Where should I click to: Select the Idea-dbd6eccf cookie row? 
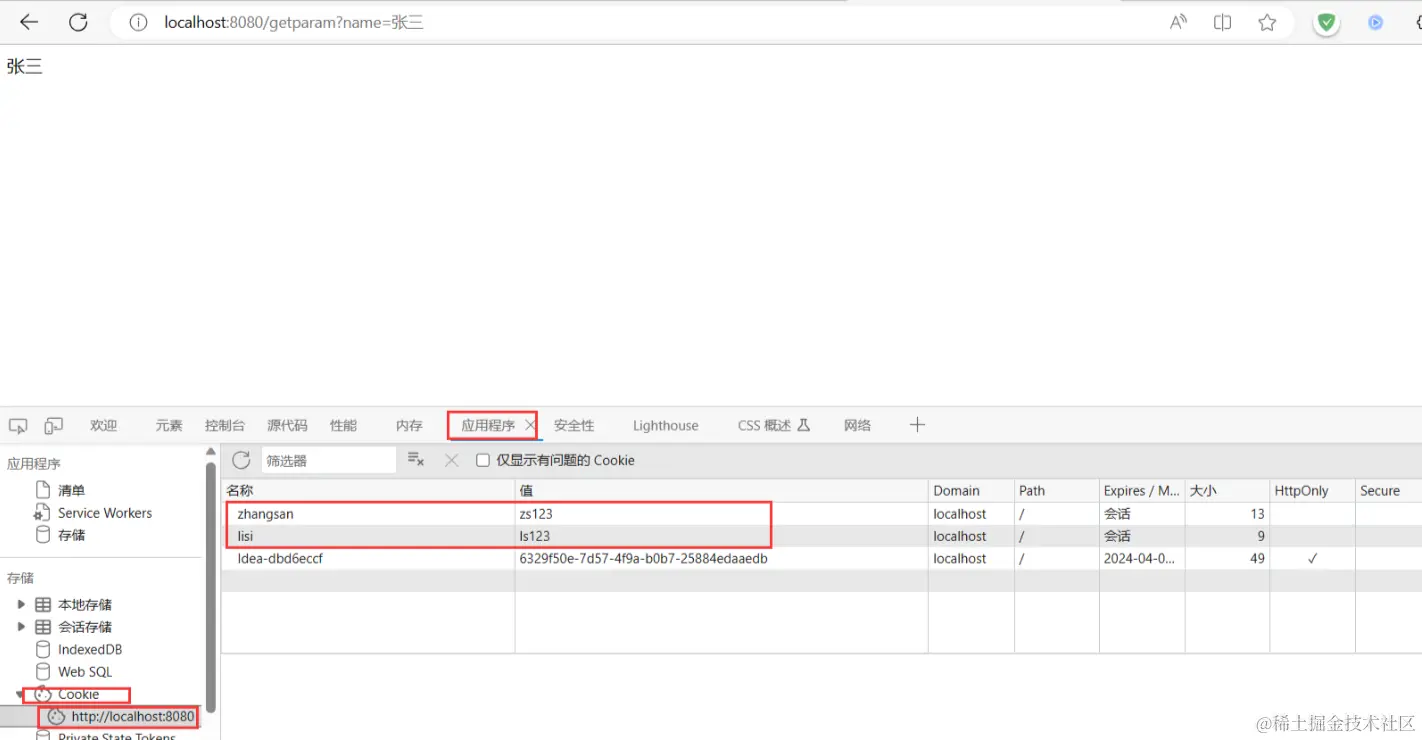(821, 559)
